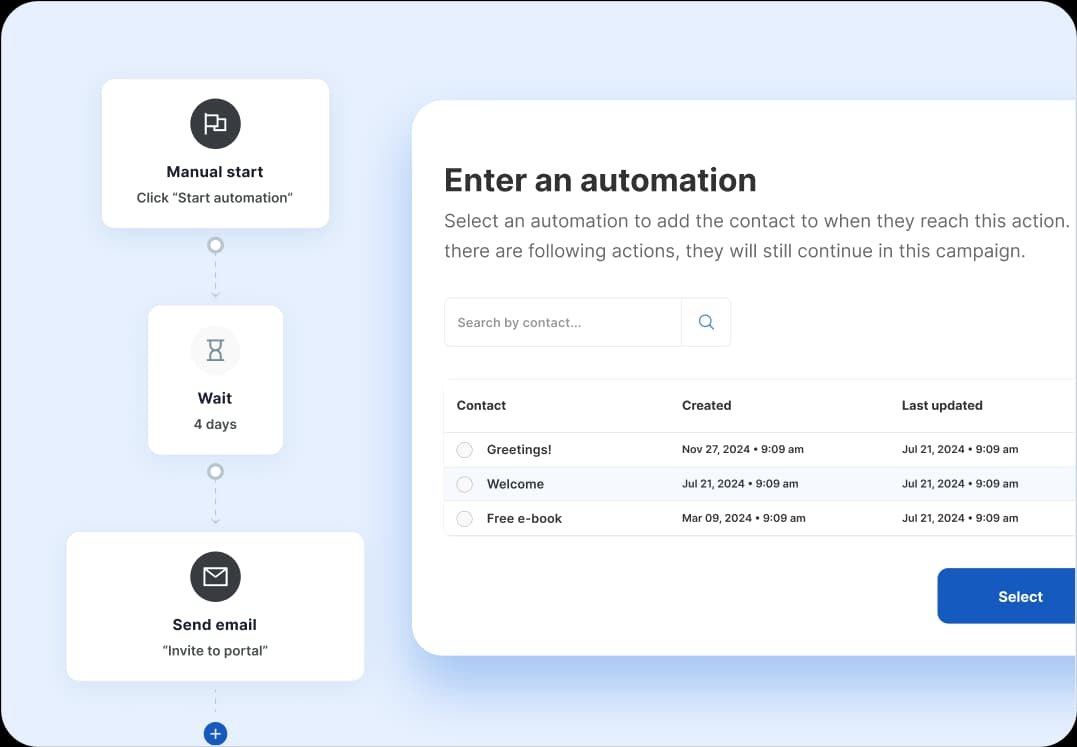Click the magnifying glass search icon
The width and height of the screenshot is (1077, 747).
click(706, 322)
